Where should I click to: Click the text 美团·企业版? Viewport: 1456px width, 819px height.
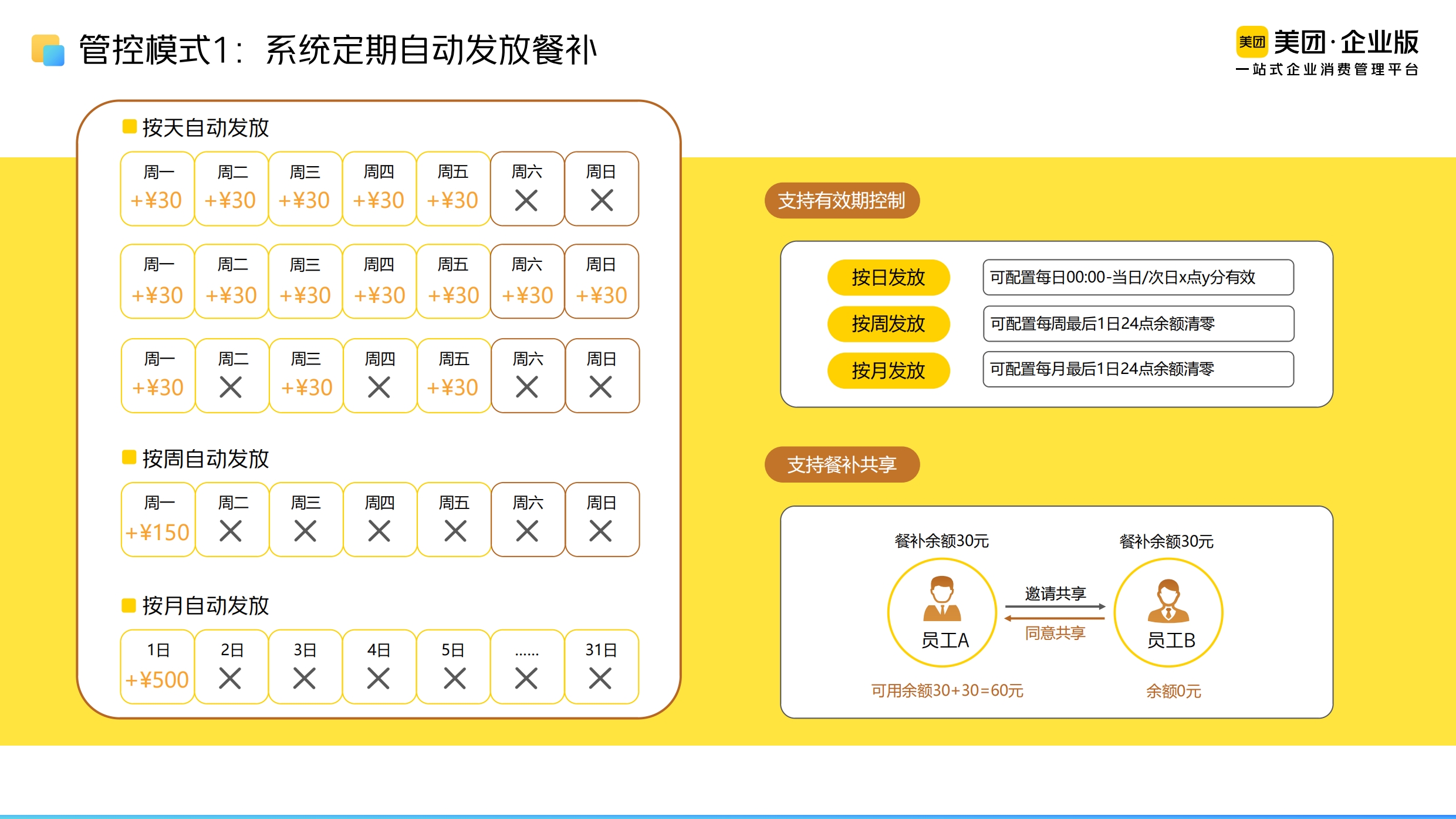(x=1346, y=42)
